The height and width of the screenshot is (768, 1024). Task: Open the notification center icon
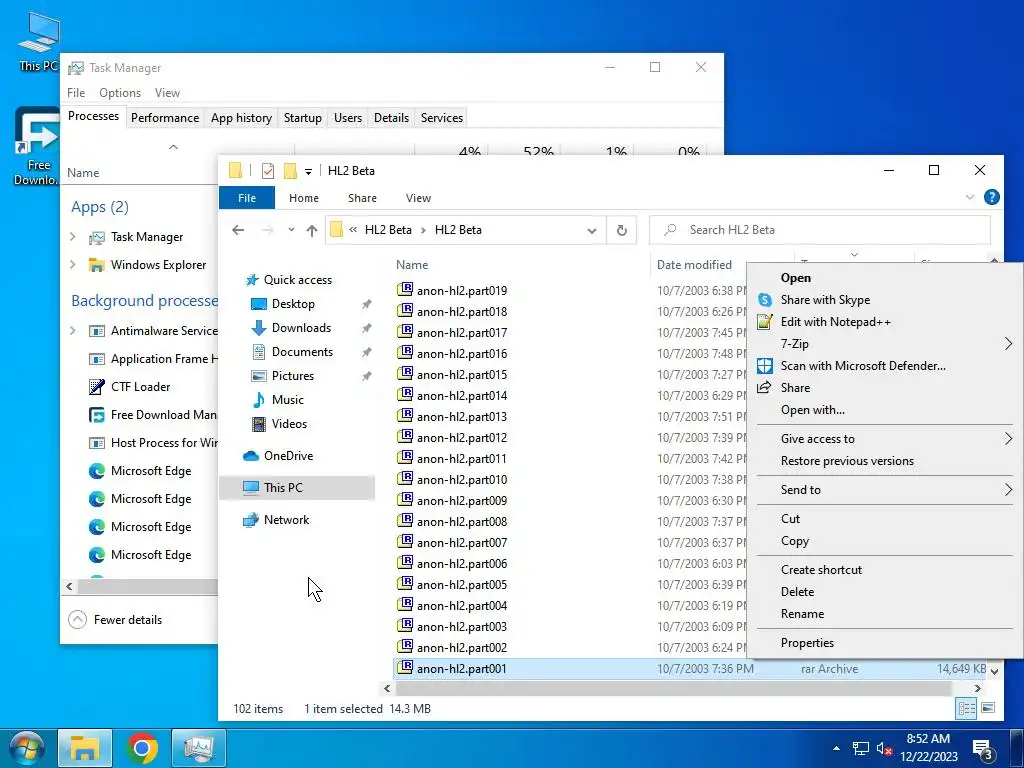pyautogui.click(x=983, y=749)
